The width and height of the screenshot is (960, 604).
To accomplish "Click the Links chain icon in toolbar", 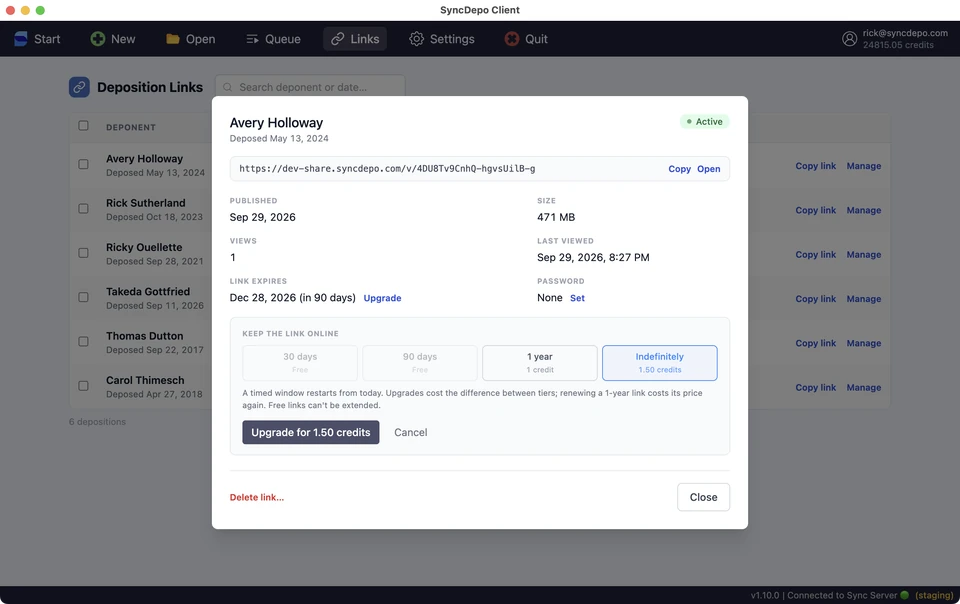I will click(x=337, y=39).
